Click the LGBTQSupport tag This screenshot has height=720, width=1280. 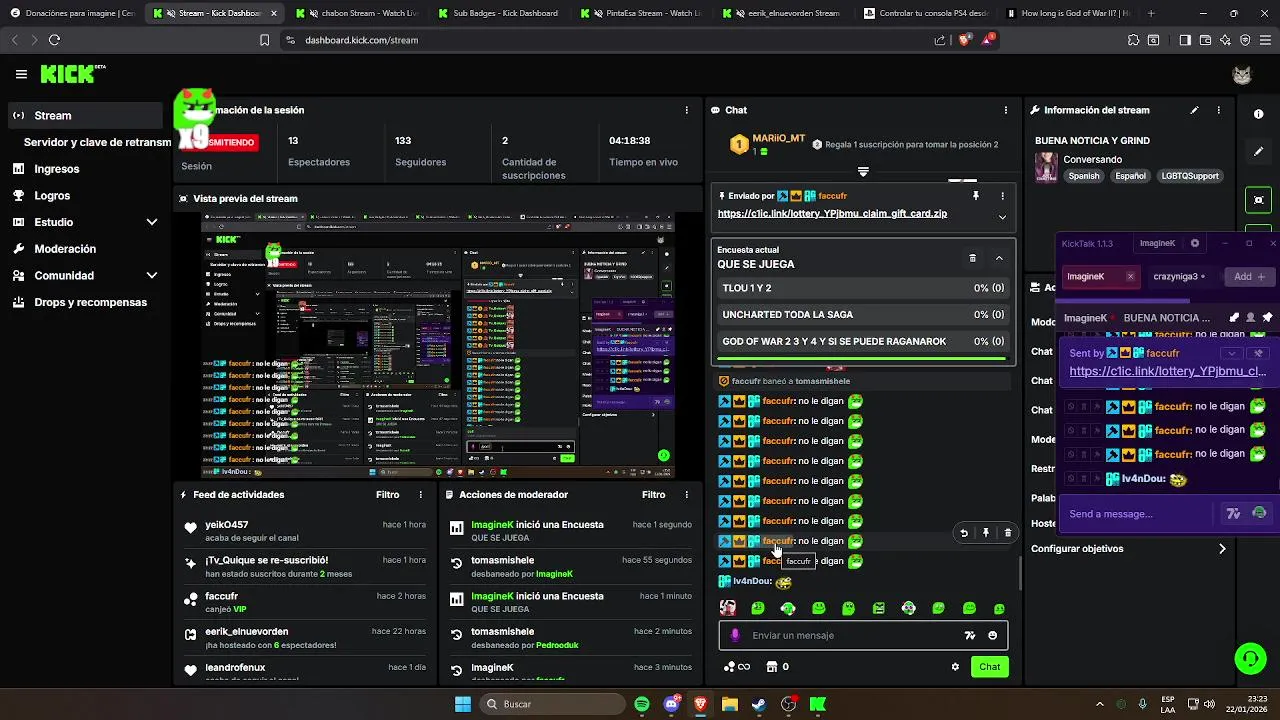click(1190, 176)
